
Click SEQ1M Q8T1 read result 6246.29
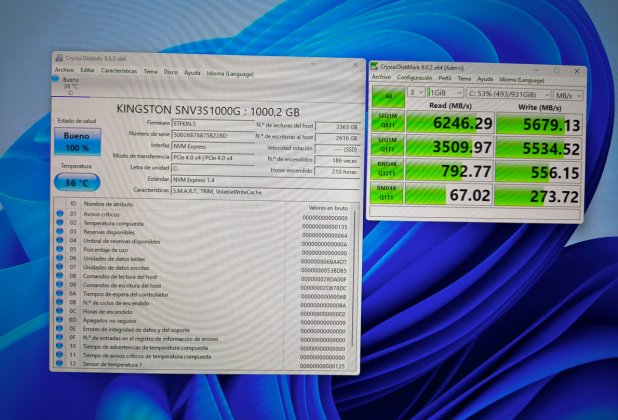[450, 123]
